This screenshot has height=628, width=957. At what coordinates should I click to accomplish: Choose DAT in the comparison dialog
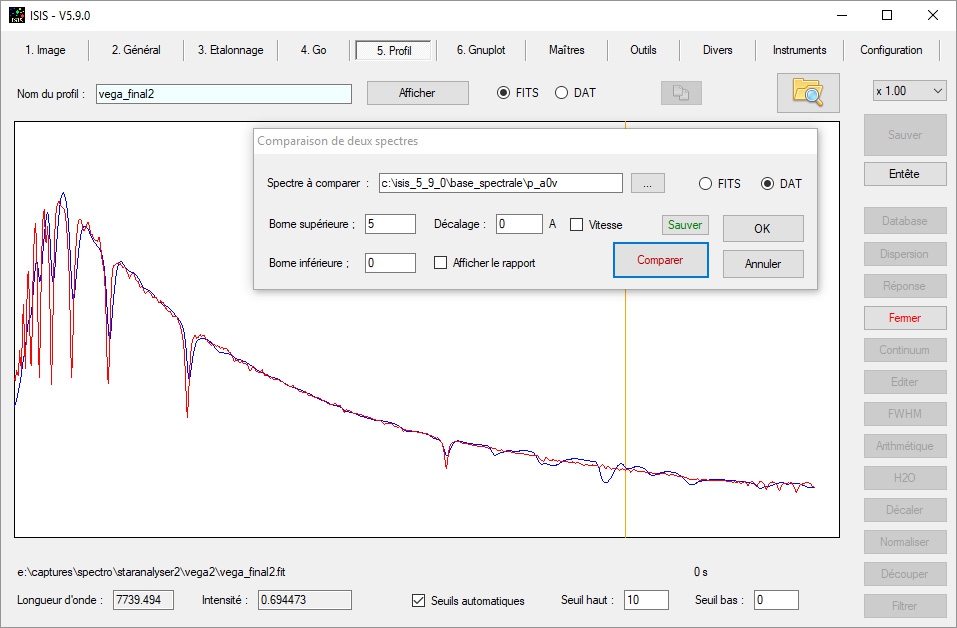[x=768, y=184]
